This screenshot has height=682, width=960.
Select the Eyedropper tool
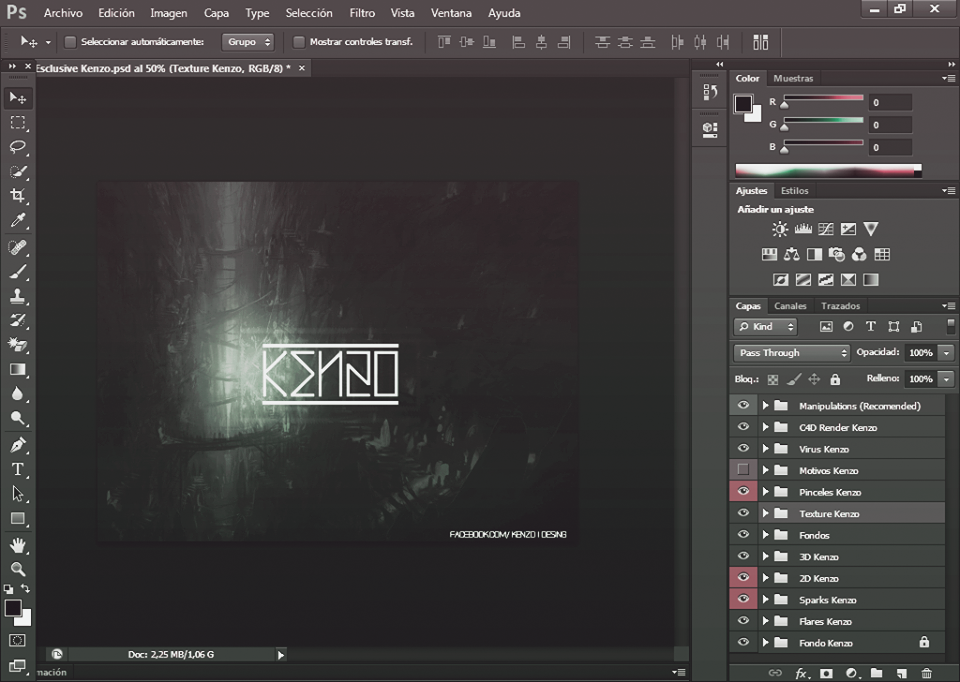18,220
